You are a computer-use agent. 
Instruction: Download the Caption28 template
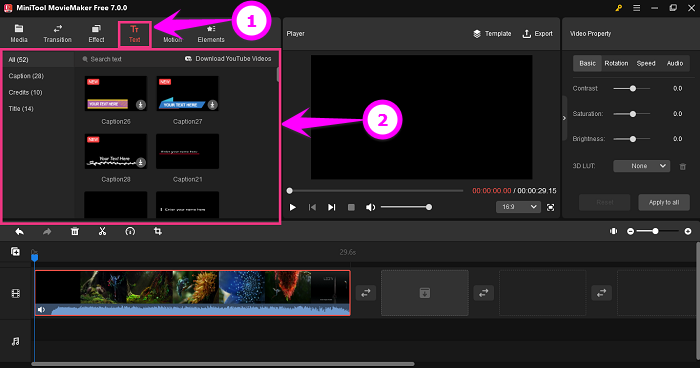141,163
